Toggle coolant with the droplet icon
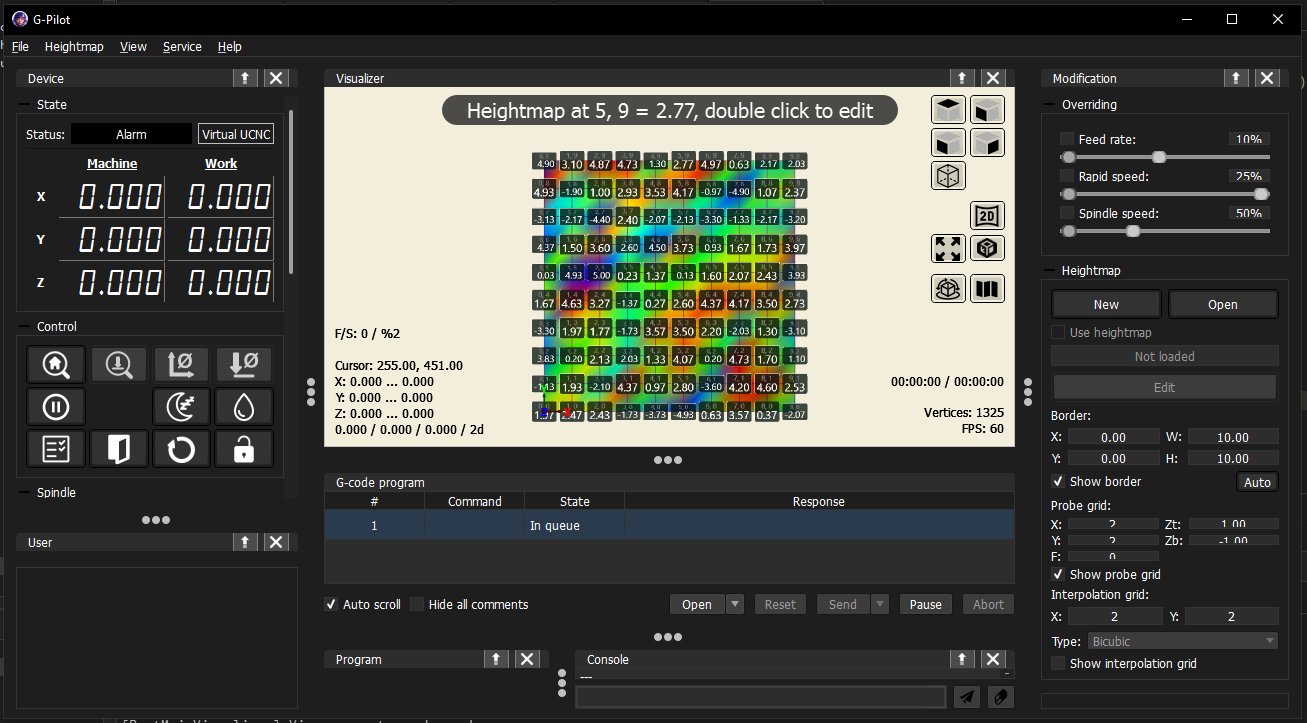The width and height of the screenshot is (1307, 723). tap(244, 405)
